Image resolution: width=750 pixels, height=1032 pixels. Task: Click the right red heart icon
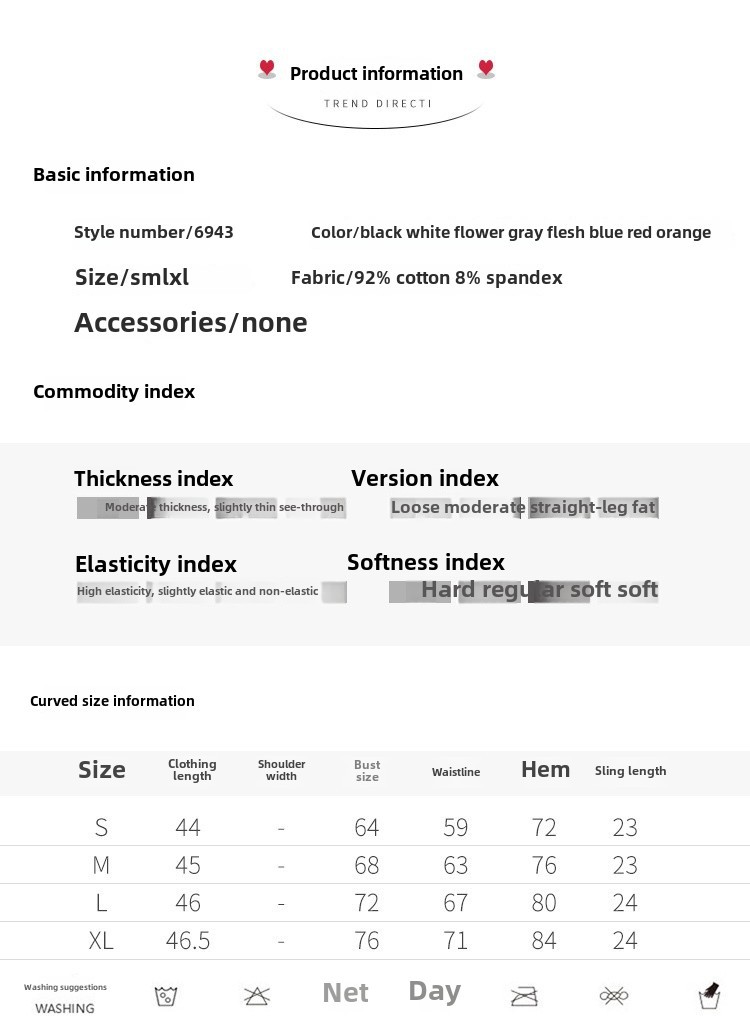click(486, 68)
